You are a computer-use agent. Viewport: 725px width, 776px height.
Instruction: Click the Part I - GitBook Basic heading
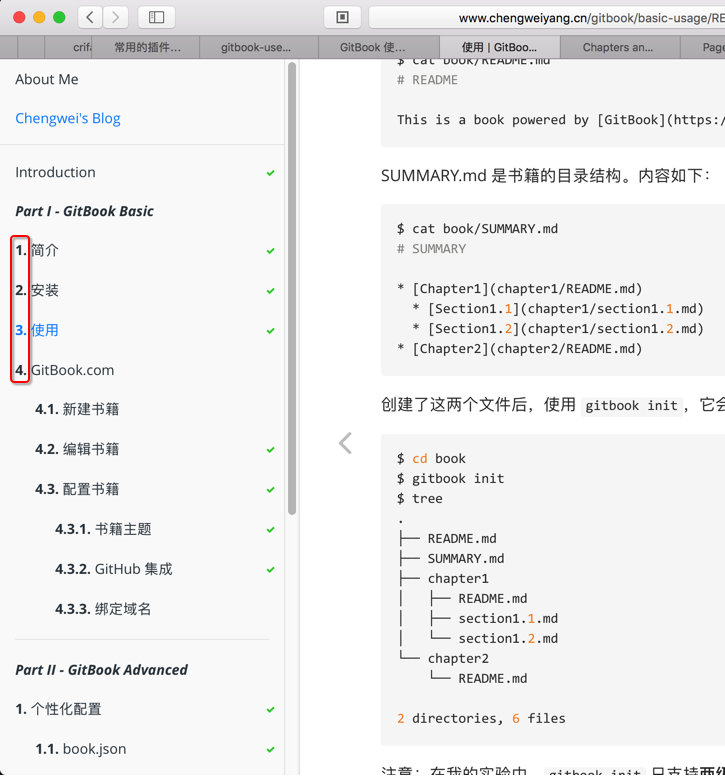coord(84,211)
